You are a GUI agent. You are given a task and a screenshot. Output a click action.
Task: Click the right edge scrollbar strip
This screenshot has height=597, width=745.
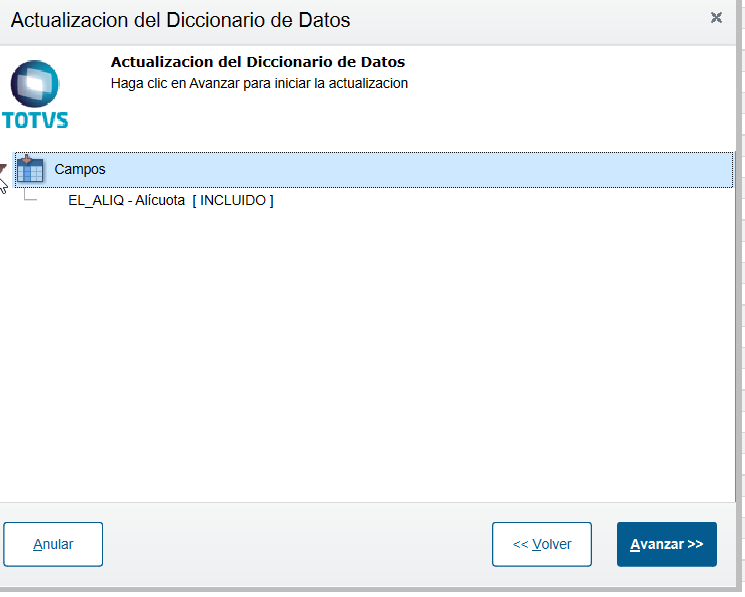coord(740,294)
